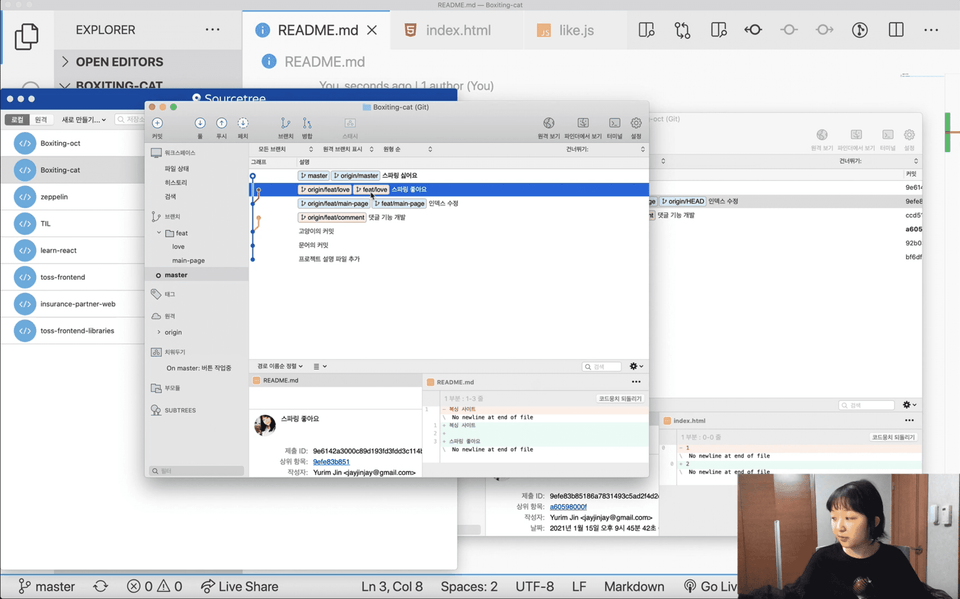Open the path name sort (경로 이름순 정렬) dropdown
960x599 pixels.
point(280,366)
